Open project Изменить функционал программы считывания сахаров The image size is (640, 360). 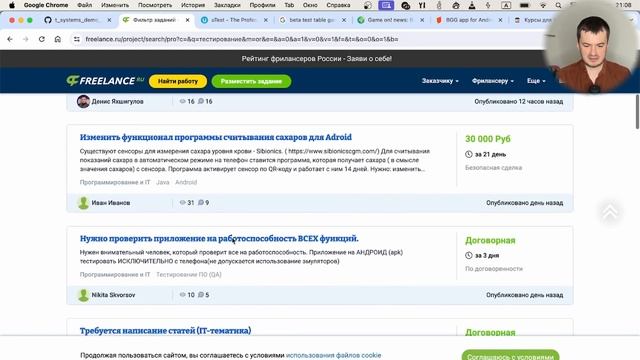click(x=216, y=137)
